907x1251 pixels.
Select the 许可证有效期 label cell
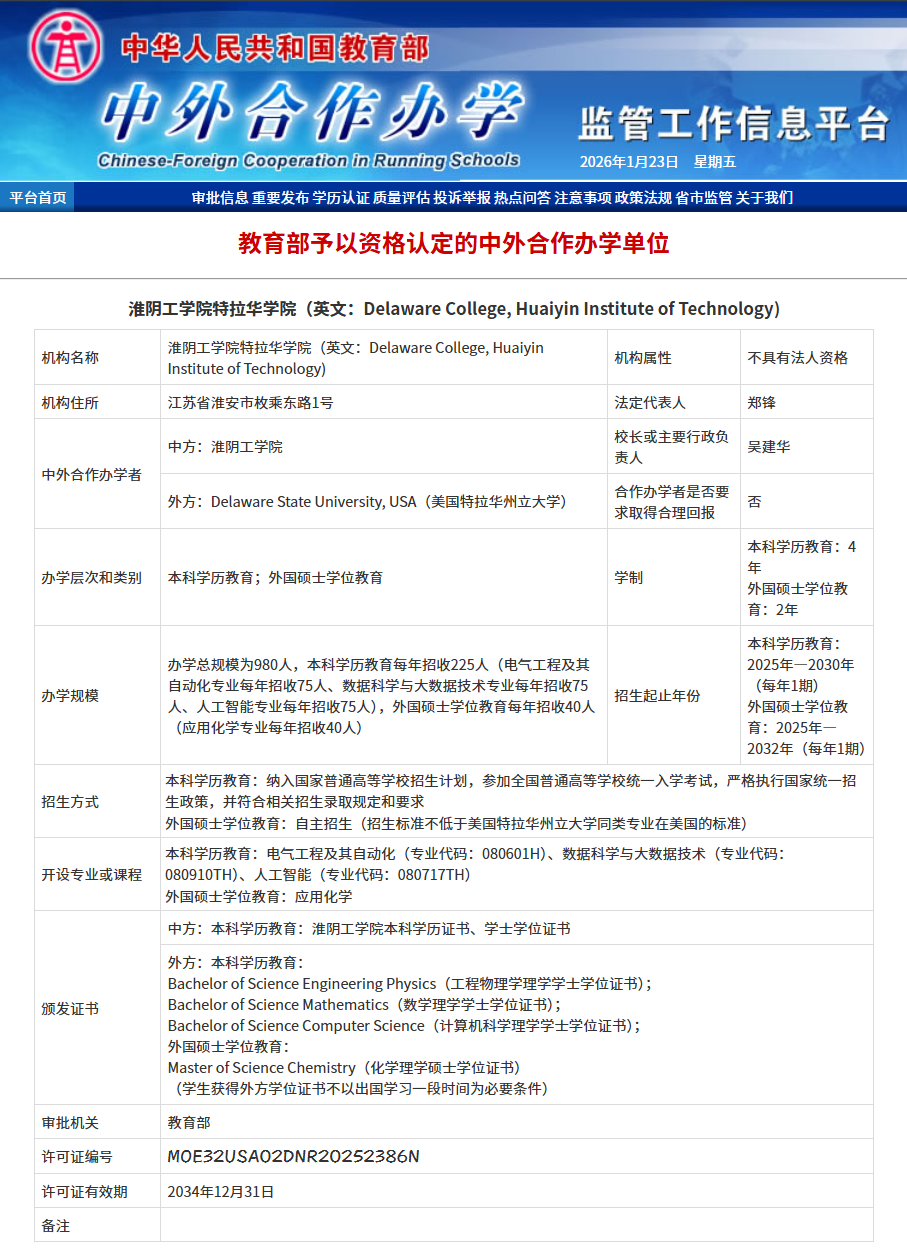click(x=97, y=1191)
